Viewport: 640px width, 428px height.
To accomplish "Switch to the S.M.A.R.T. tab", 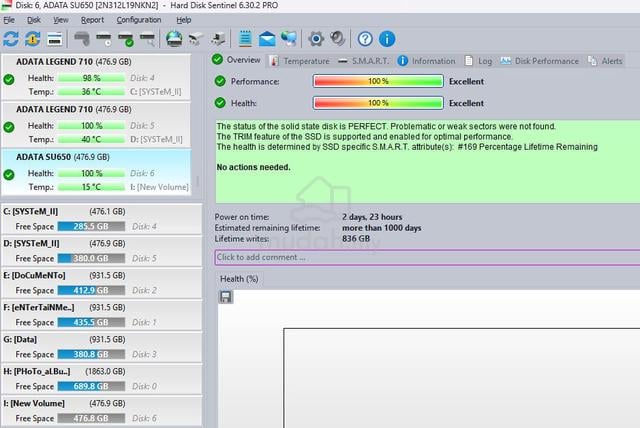I will (x=364, y=61).
